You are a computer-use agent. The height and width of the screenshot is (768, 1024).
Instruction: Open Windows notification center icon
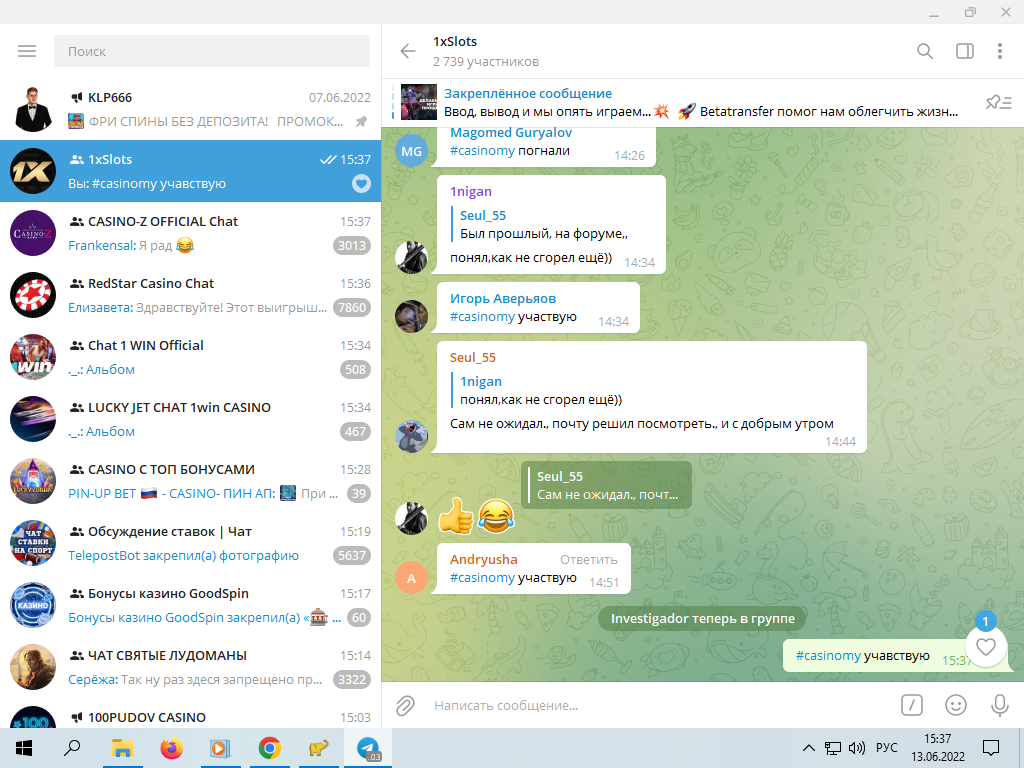[991, 748]
